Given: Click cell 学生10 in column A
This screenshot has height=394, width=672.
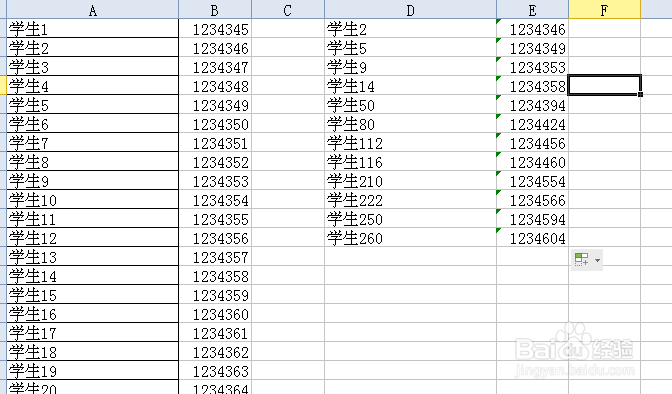Looking at the screenshot, I should [x=93, y=199].
